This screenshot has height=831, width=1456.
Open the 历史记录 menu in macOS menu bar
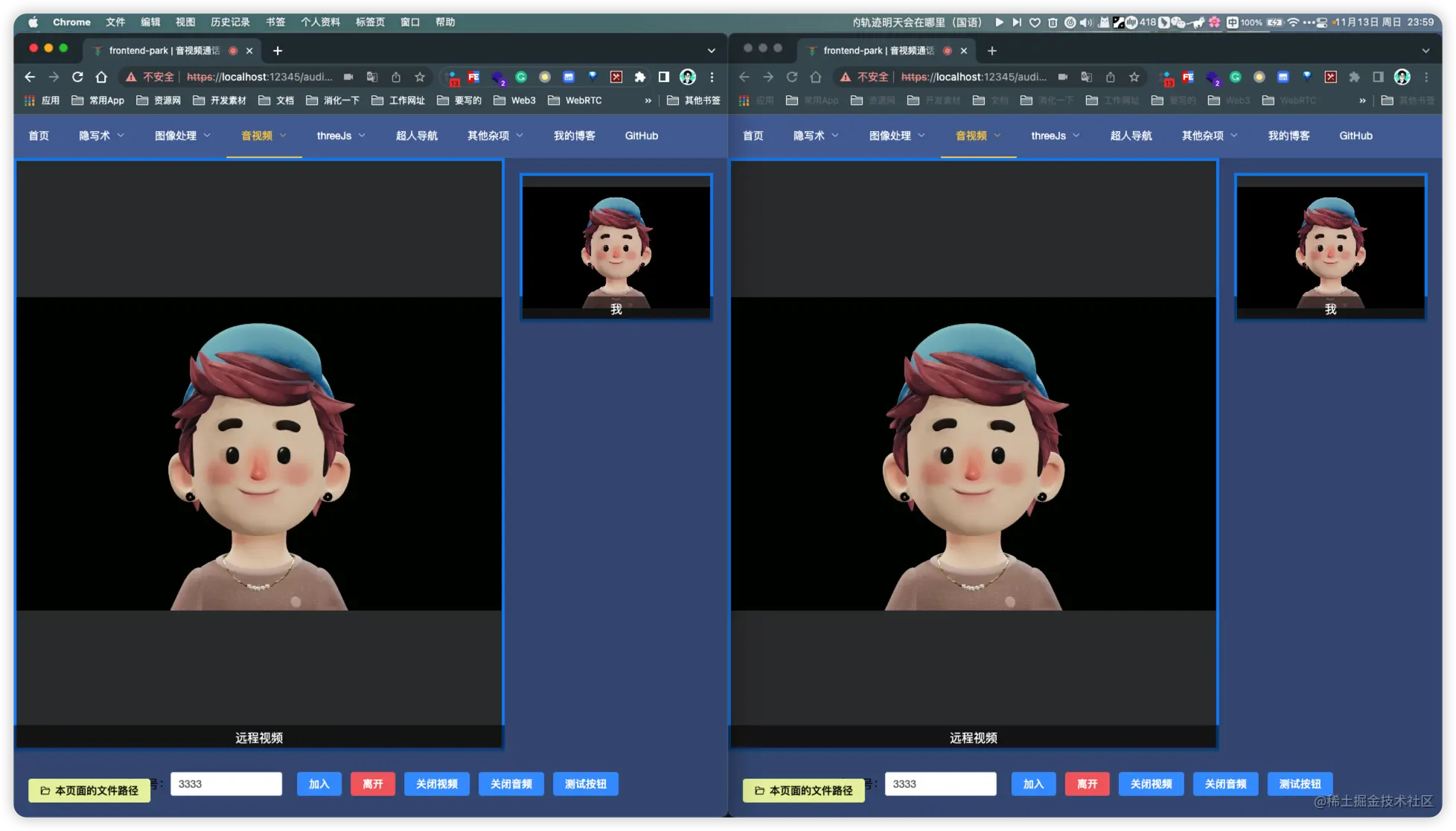(x=230, y=22)
